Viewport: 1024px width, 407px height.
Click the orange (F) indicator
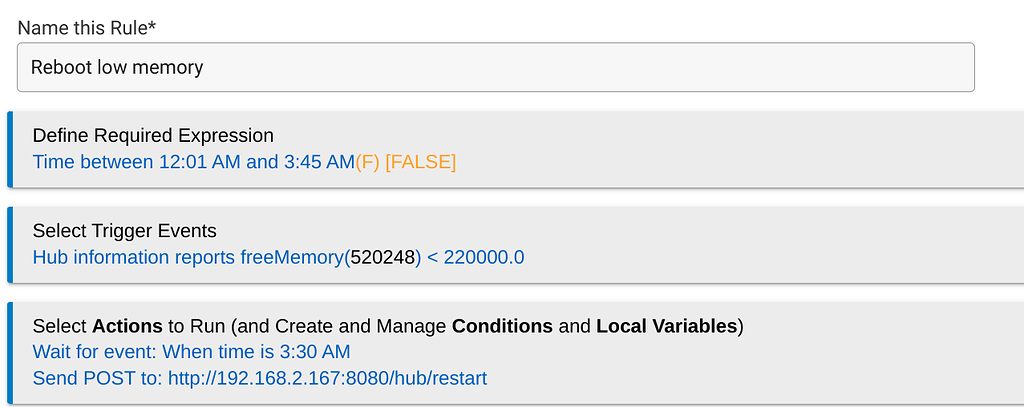point(367,162)
